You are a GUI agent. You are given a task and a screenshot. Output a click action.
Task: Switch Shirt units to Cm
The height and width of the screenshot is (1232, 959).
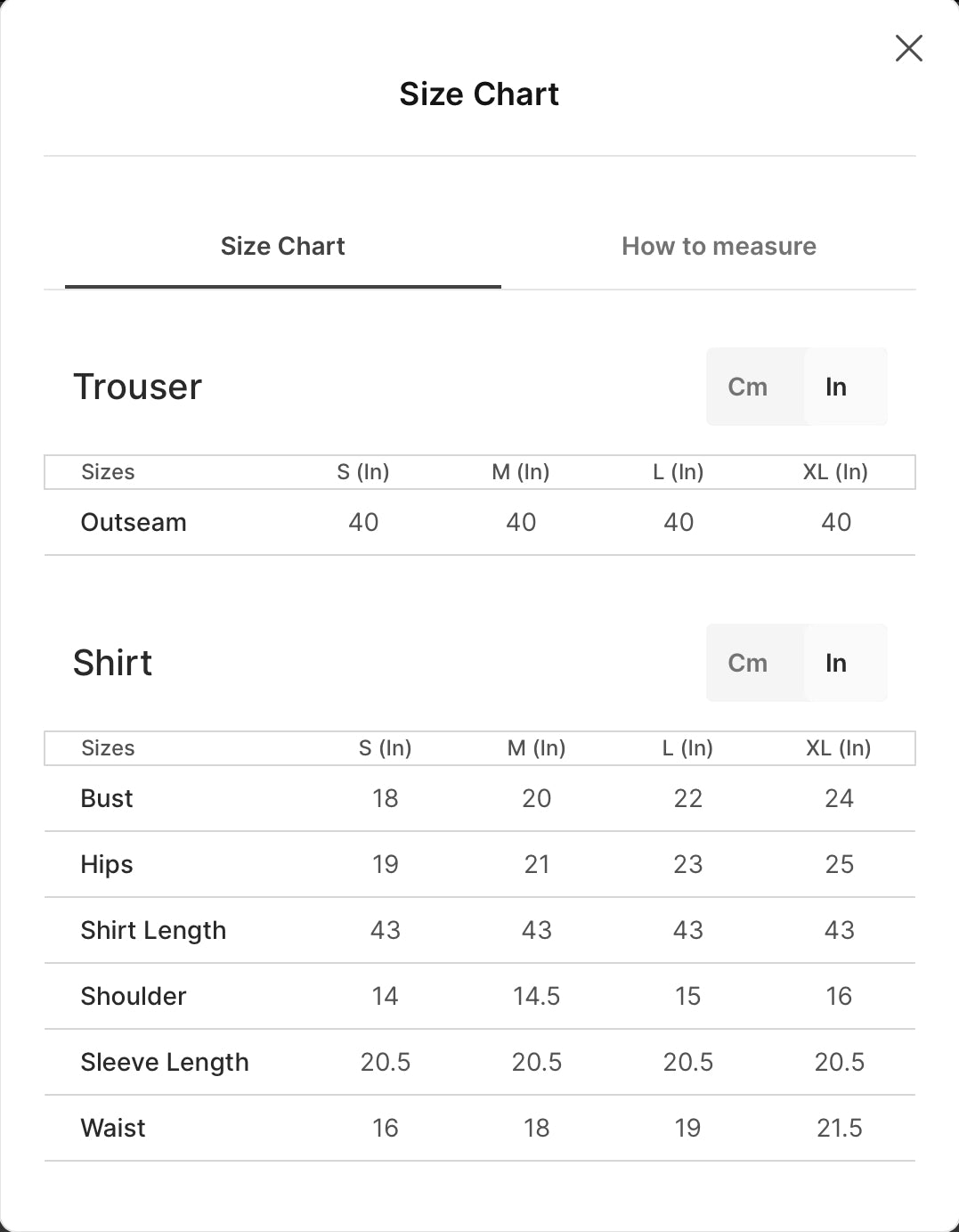pos(748,663)
